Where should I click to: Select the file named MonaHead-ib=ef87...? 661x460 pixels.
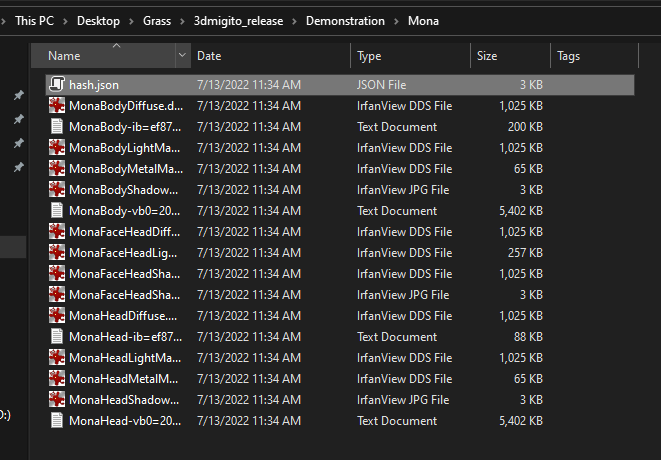[x=126, y=337]
